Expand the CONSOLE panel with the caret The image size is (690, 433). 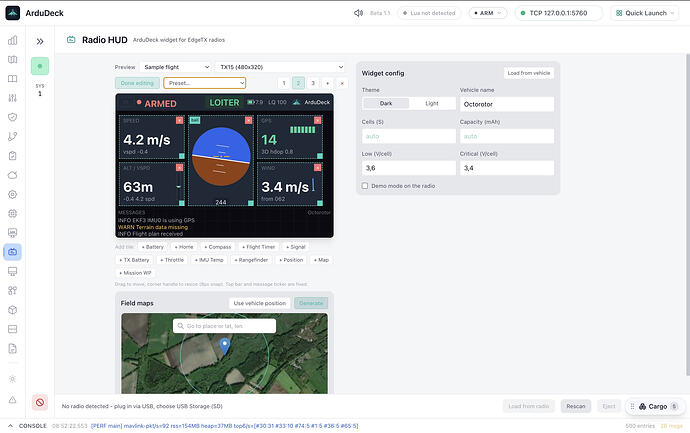(11, 426)
